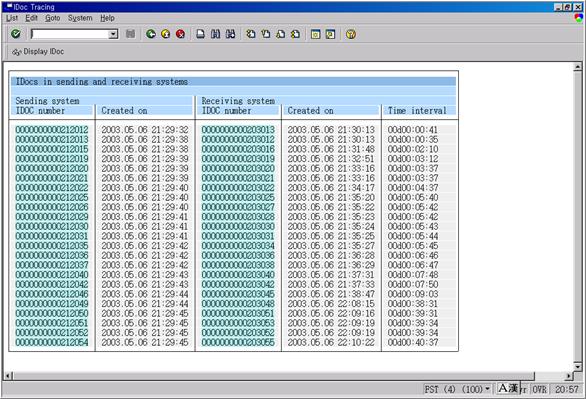The height and width of the screenshot is (399, 586).
Task: Click the red Cancel icon
Action: 180,34
